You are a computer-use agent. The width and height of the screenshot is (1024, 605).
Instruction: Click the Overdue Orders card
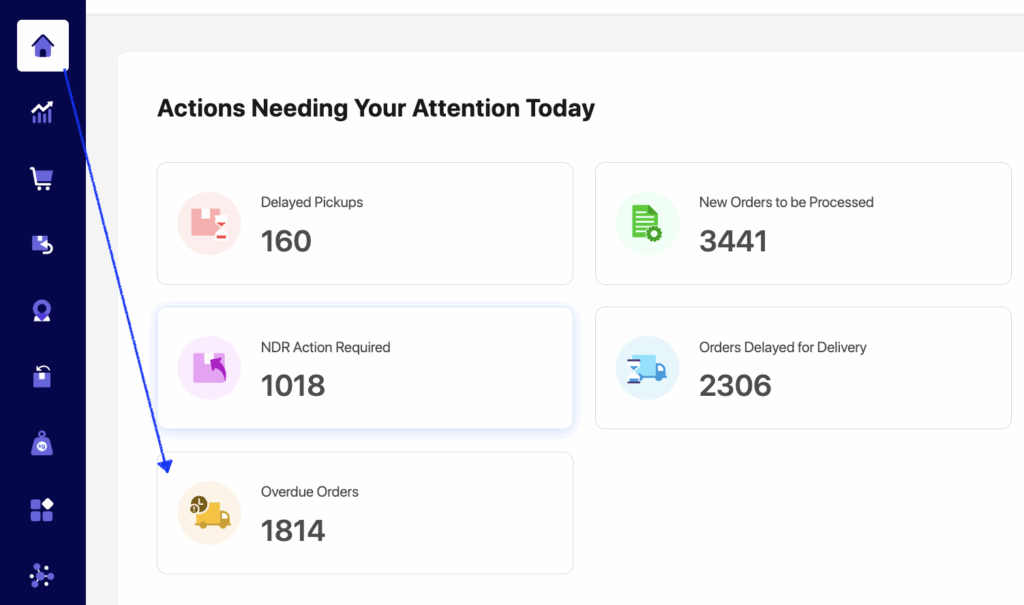pos(365,513)
